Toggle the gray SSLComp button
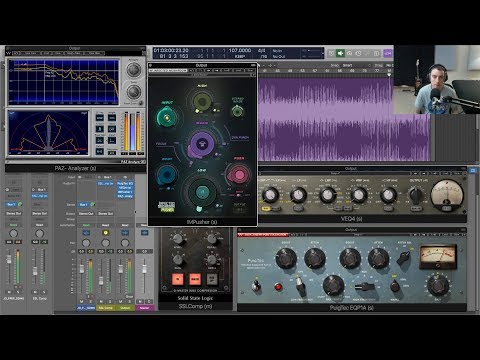Image resolution: width=480 pixels, height=360 pixels. coord(212,279)
